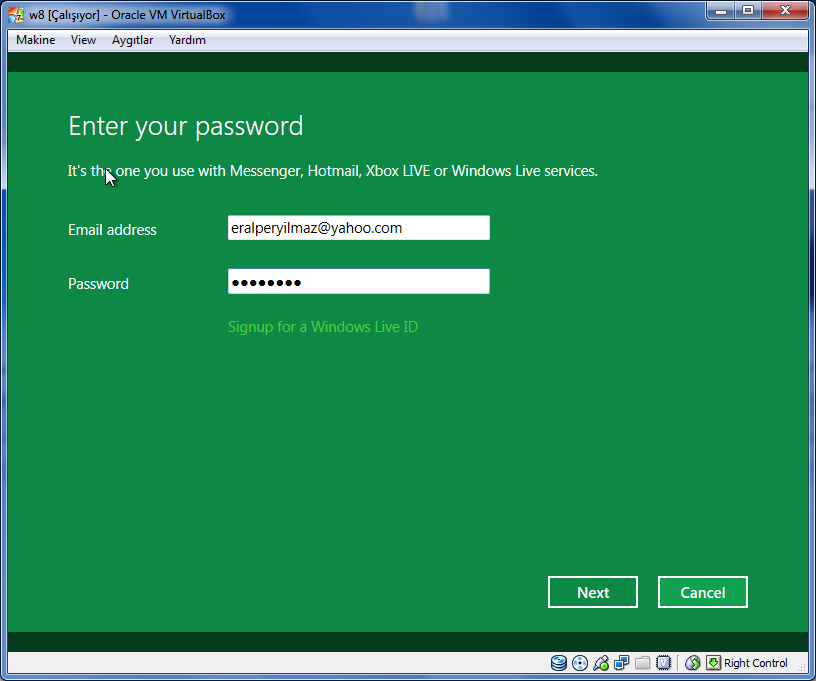Click the optical CD/DVD drive status icon
816x681 pixels.
point(580,663)
